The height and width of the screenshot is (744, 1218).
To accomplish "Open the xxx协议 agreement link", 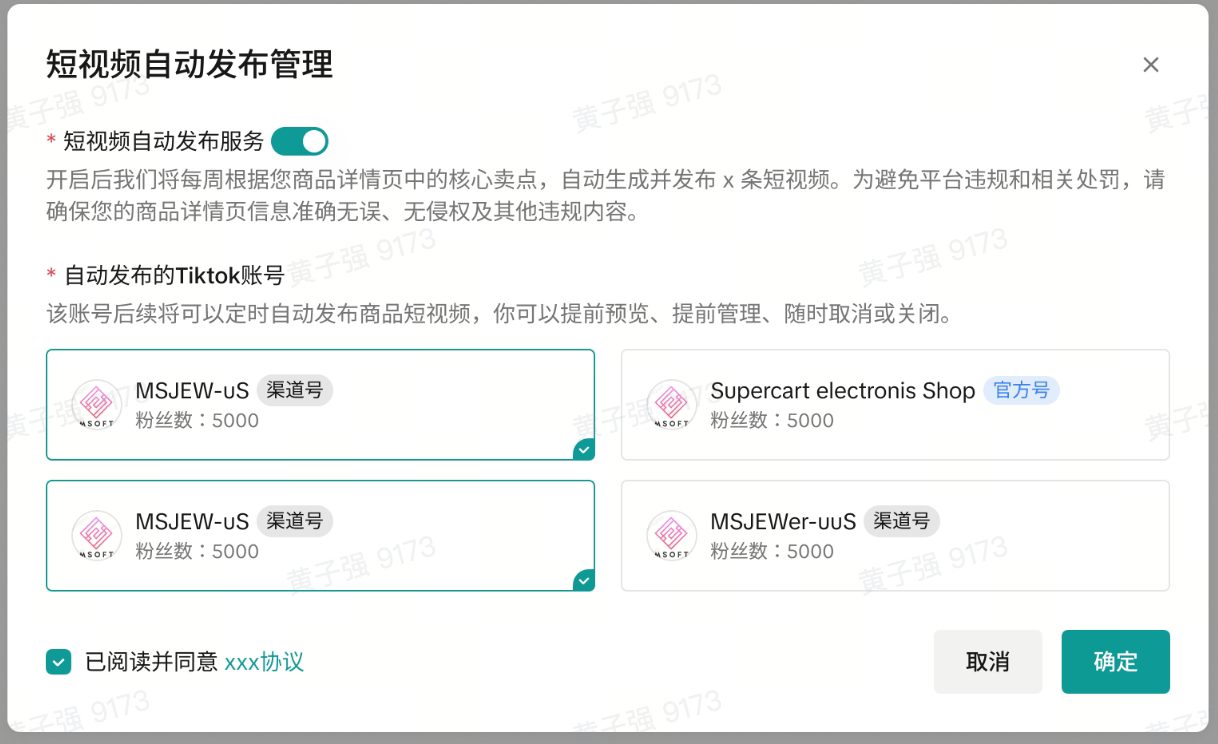I will coord(264,661).
